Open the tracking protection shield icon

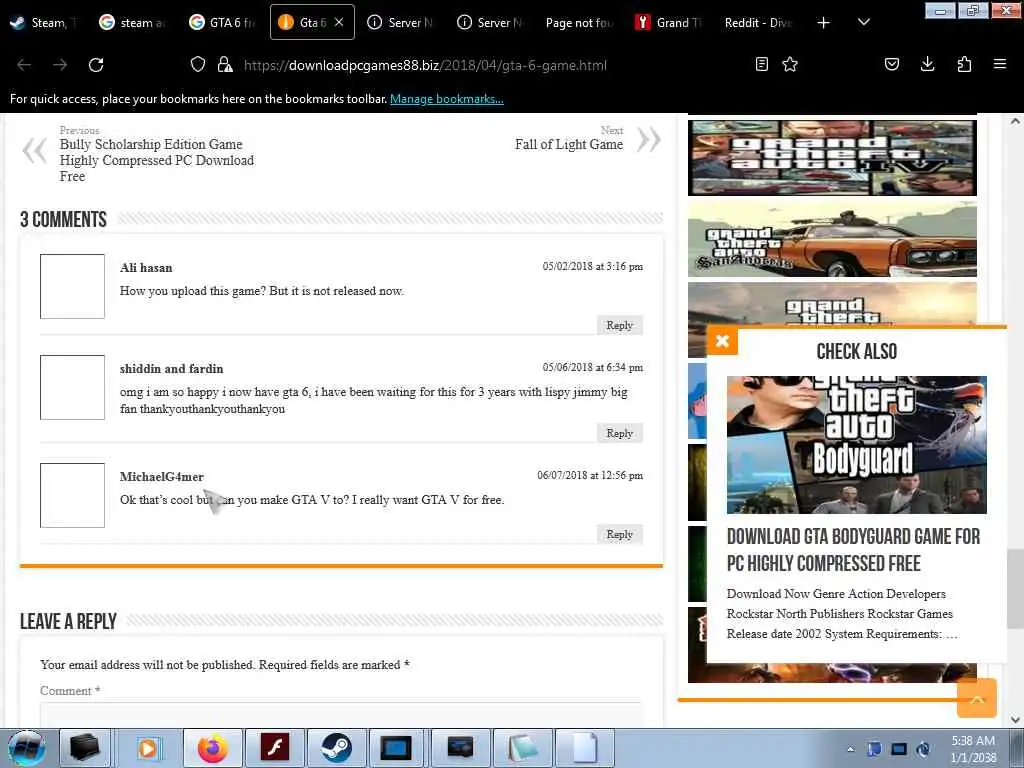tap(198, 64)
